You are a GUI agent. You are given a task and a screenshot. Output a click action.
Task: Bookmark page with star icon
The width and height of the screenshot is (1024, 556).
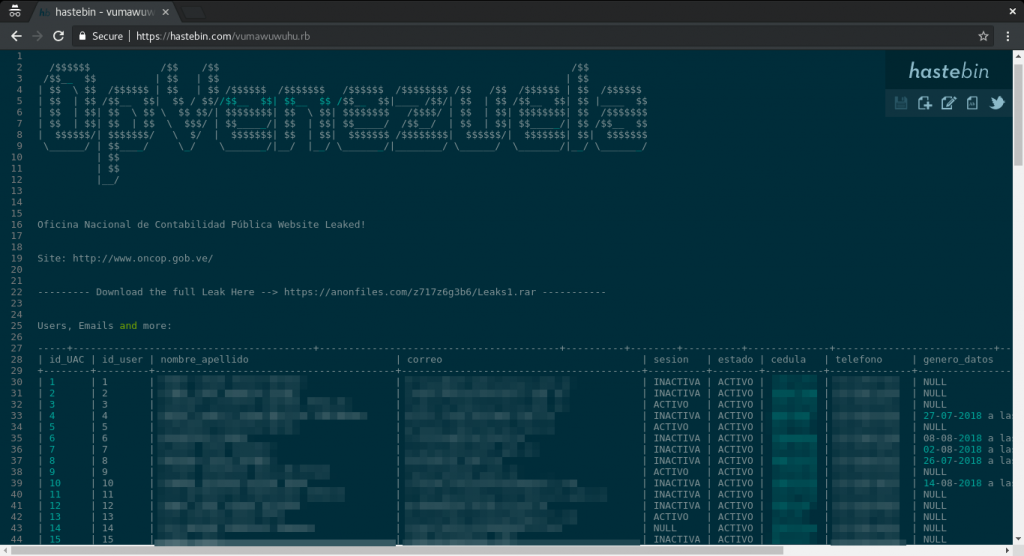pyautogui.click(x=984, y=36)
